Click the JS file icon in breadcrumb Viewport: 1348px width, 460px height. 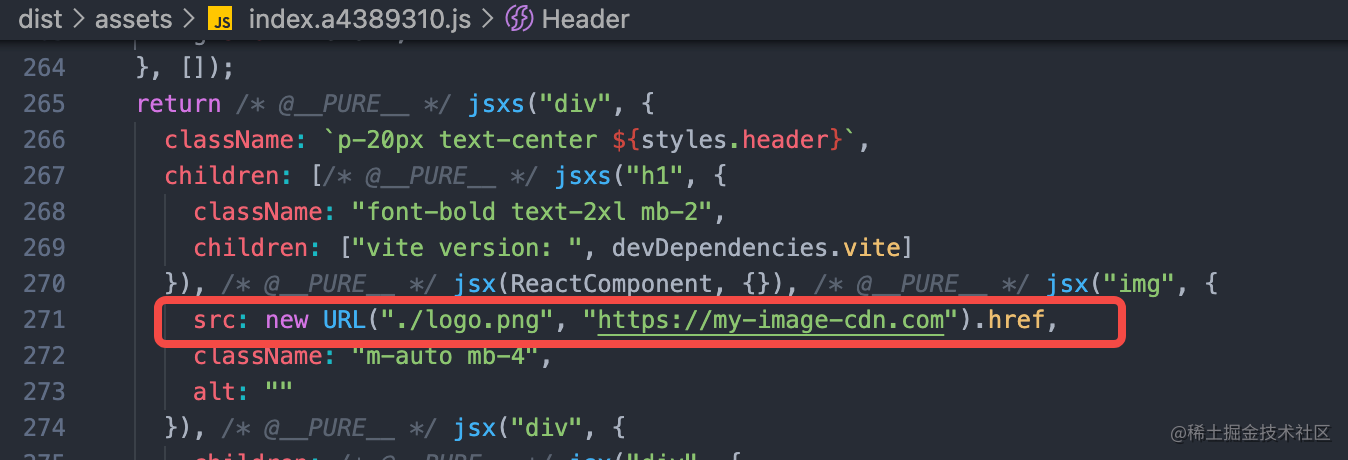(220, 19)
